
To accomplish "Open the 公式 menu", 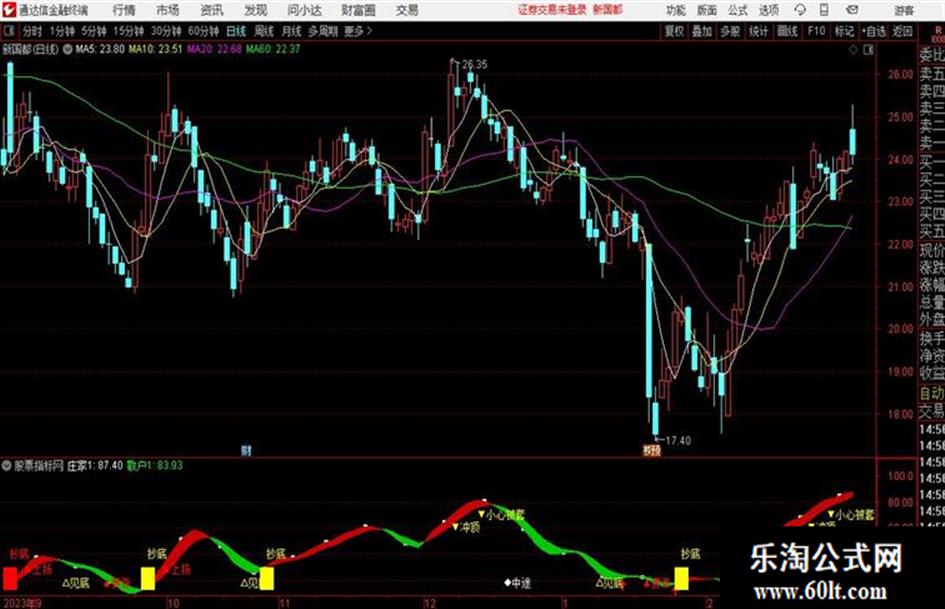I will coord(738,10).
